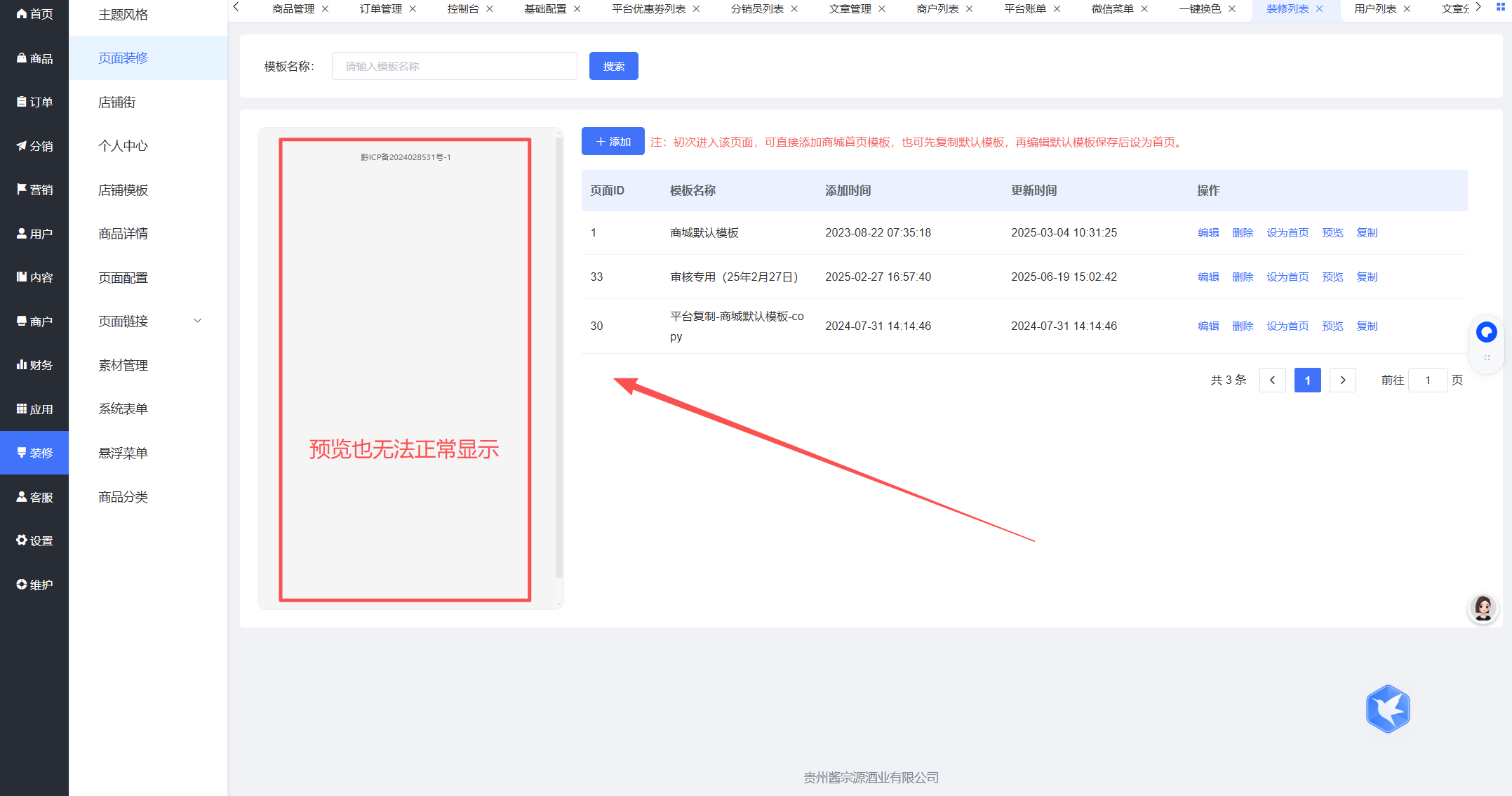Click the 搜索 search button

613,66
